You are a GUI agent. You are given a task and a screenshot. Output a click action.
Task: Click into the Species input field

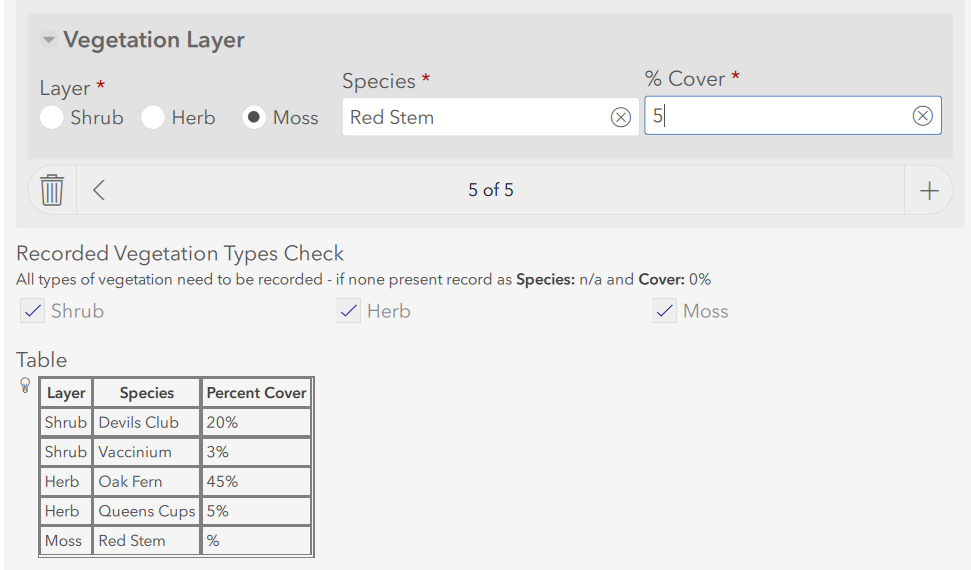(x=475, y=117)
